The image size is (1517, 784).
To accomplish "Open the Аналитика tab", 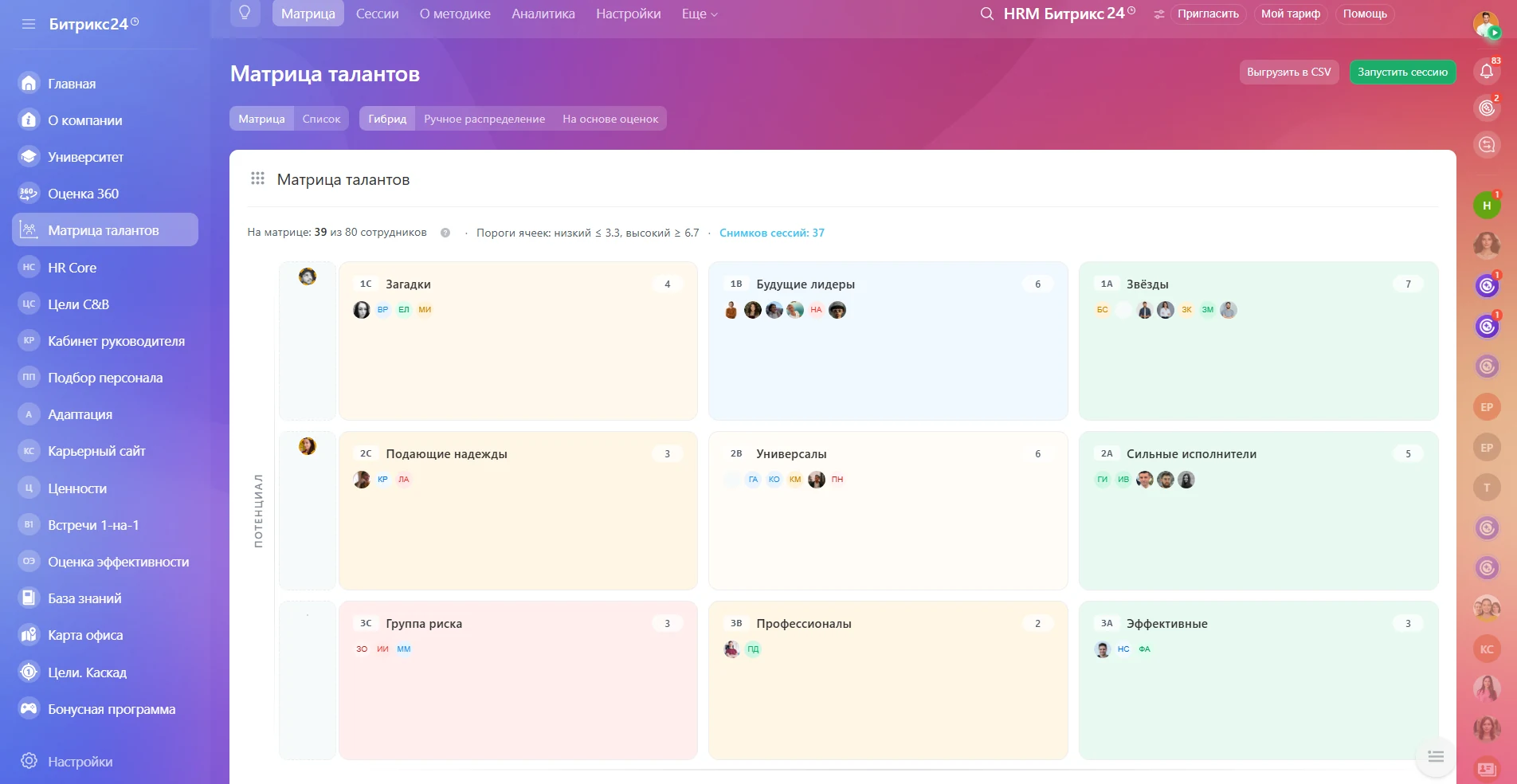I will [x=543, y=14].
